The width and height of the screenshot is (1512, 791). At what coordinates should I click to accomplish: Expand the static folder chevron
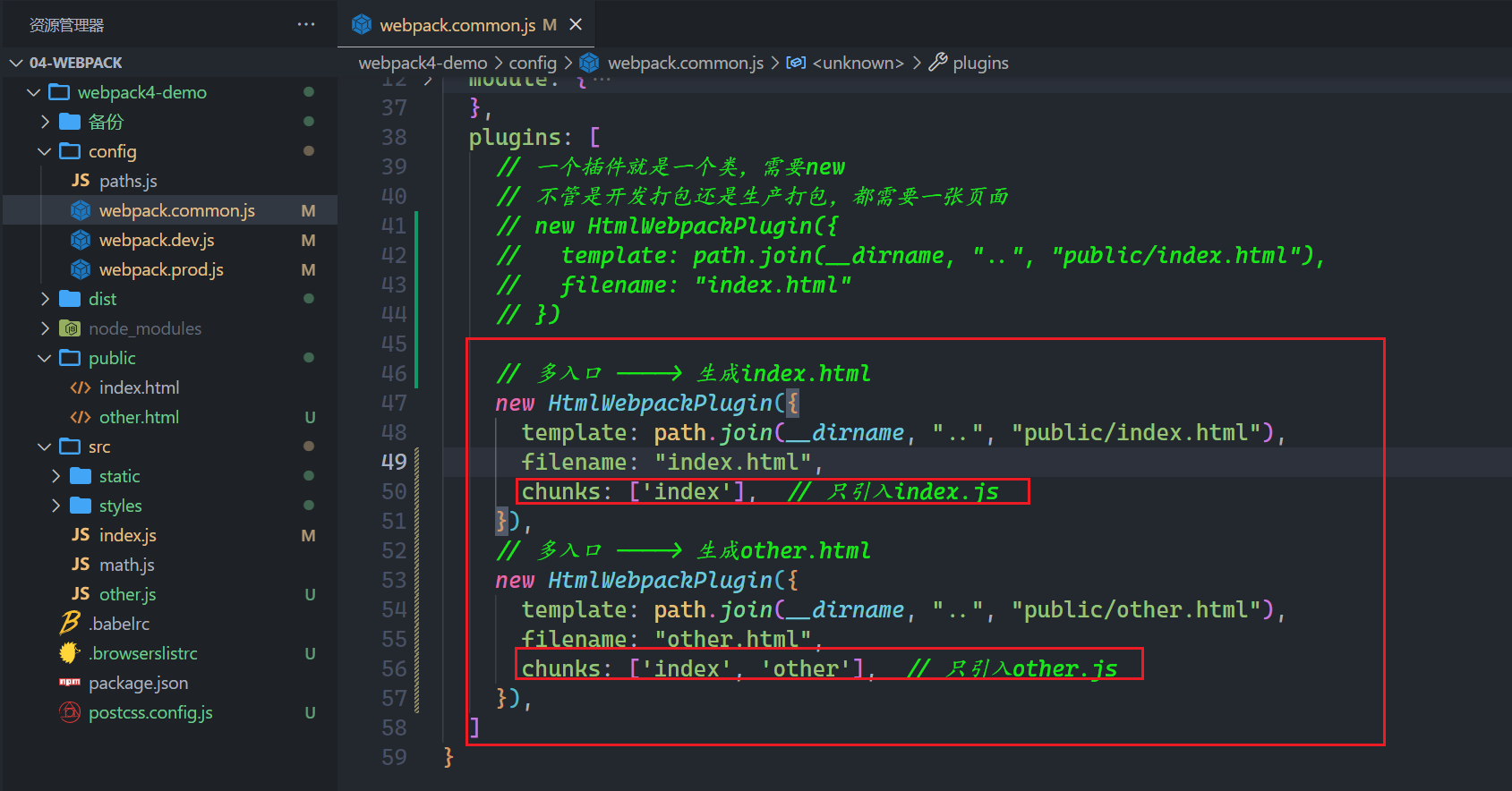tap(56, 476)
